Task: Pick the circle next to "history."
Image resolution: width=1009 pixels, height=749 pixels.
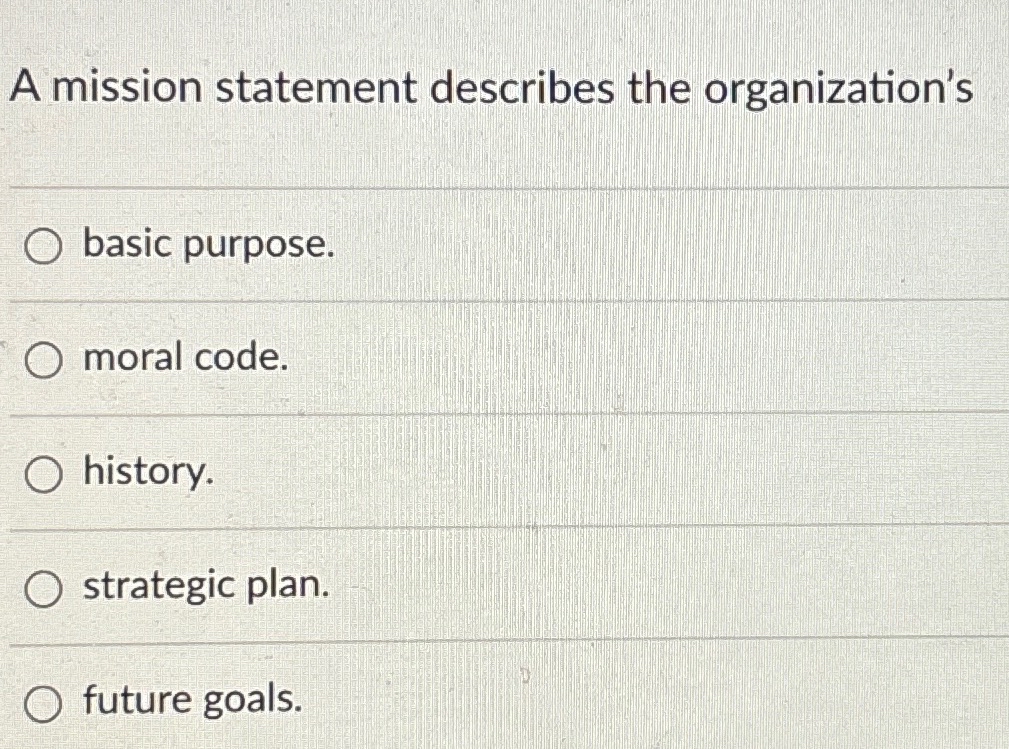Action: 42,473
